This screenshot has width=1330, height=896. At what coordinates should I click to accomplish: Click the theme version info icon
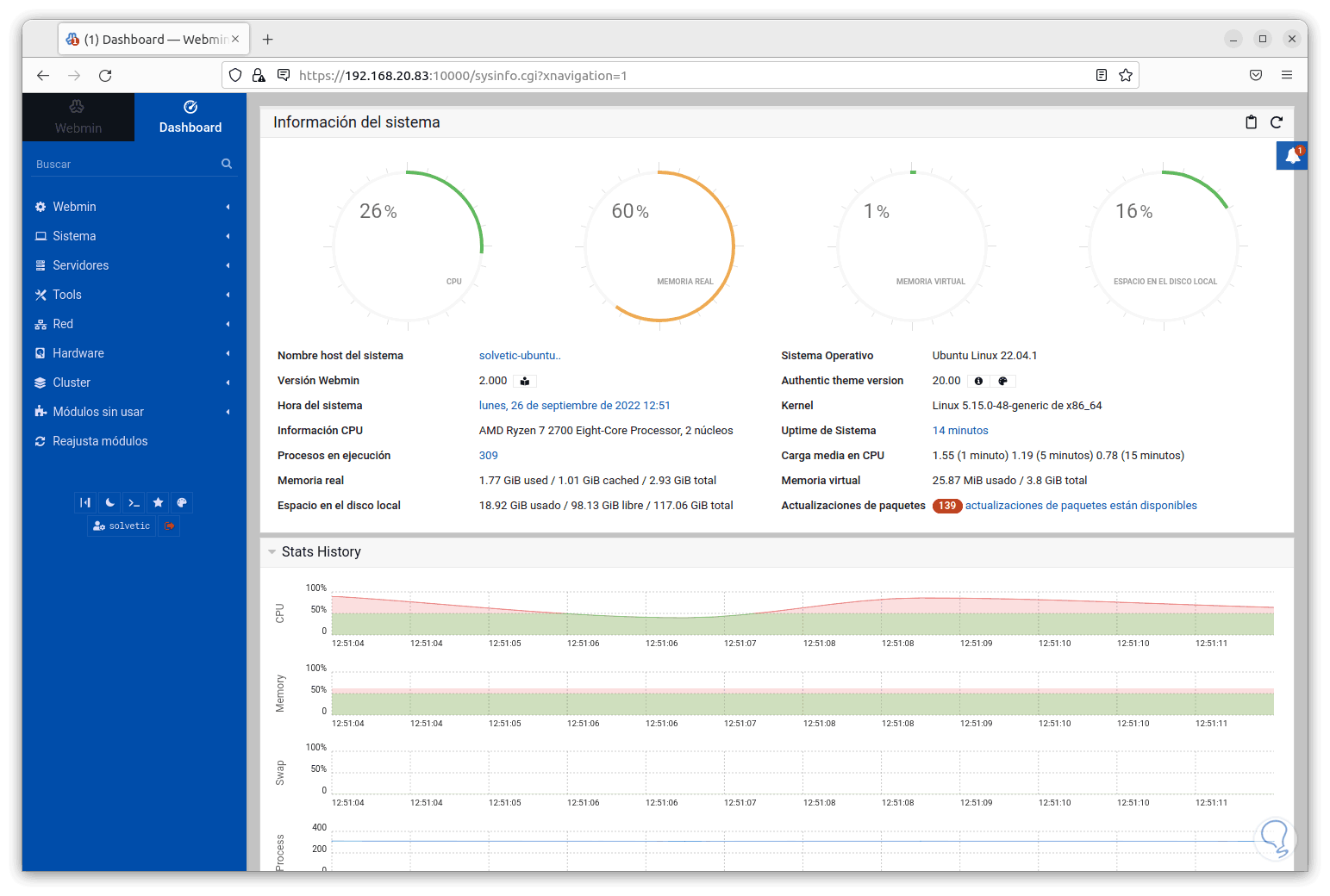[978, 381]
